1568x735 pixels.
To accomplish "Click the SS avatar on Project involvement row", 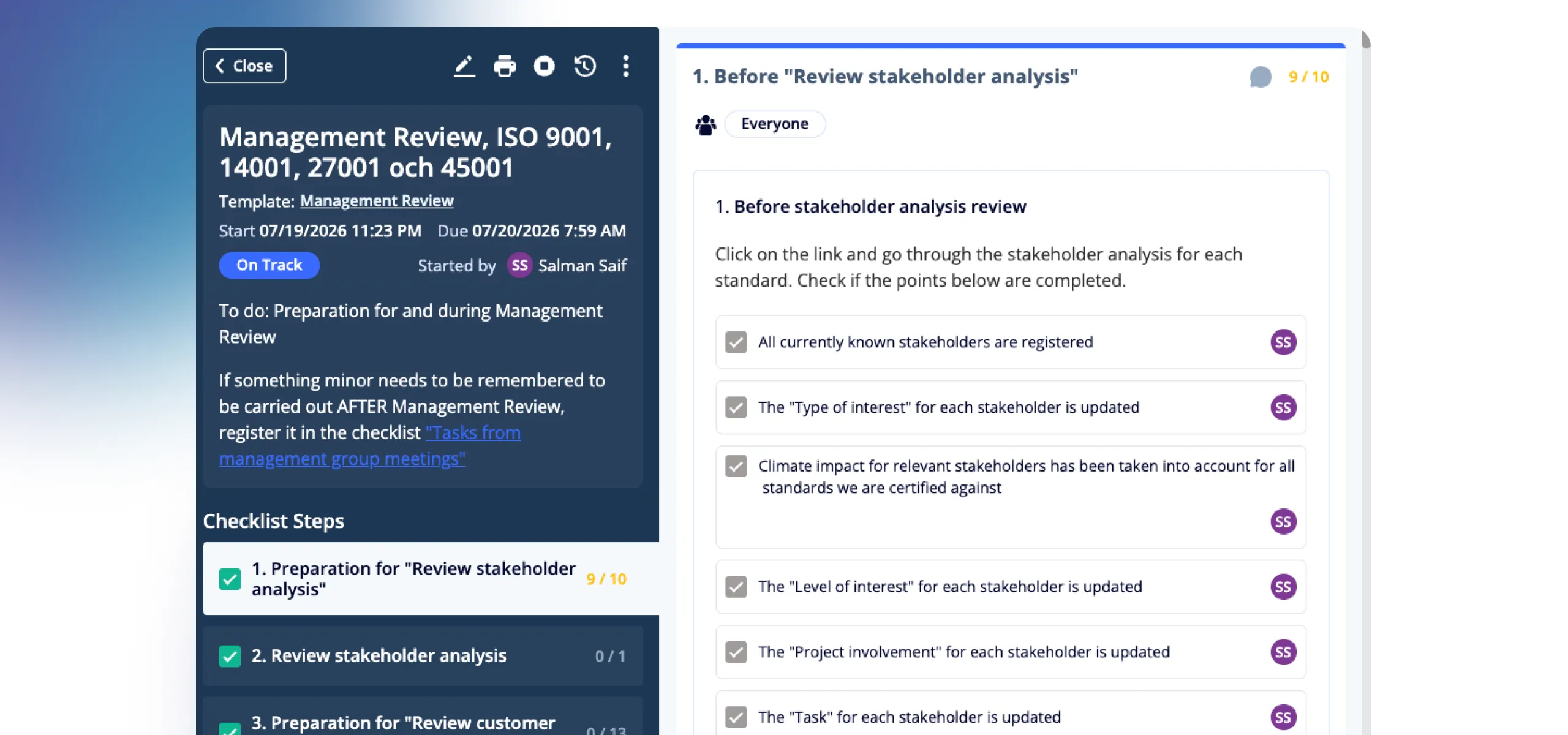I will pos(1283,652).
